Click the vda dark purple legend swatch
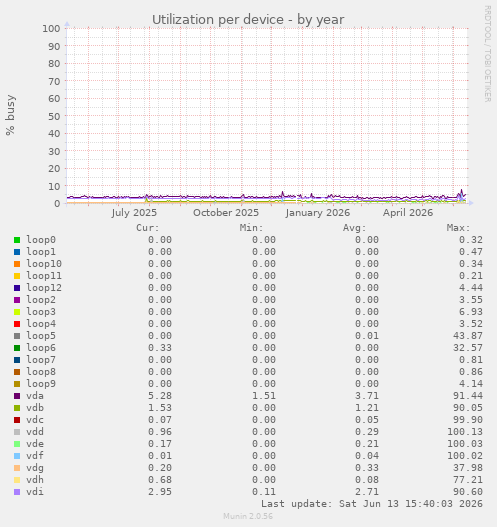The width and height of the screenshot is (497, 527). 17,396
